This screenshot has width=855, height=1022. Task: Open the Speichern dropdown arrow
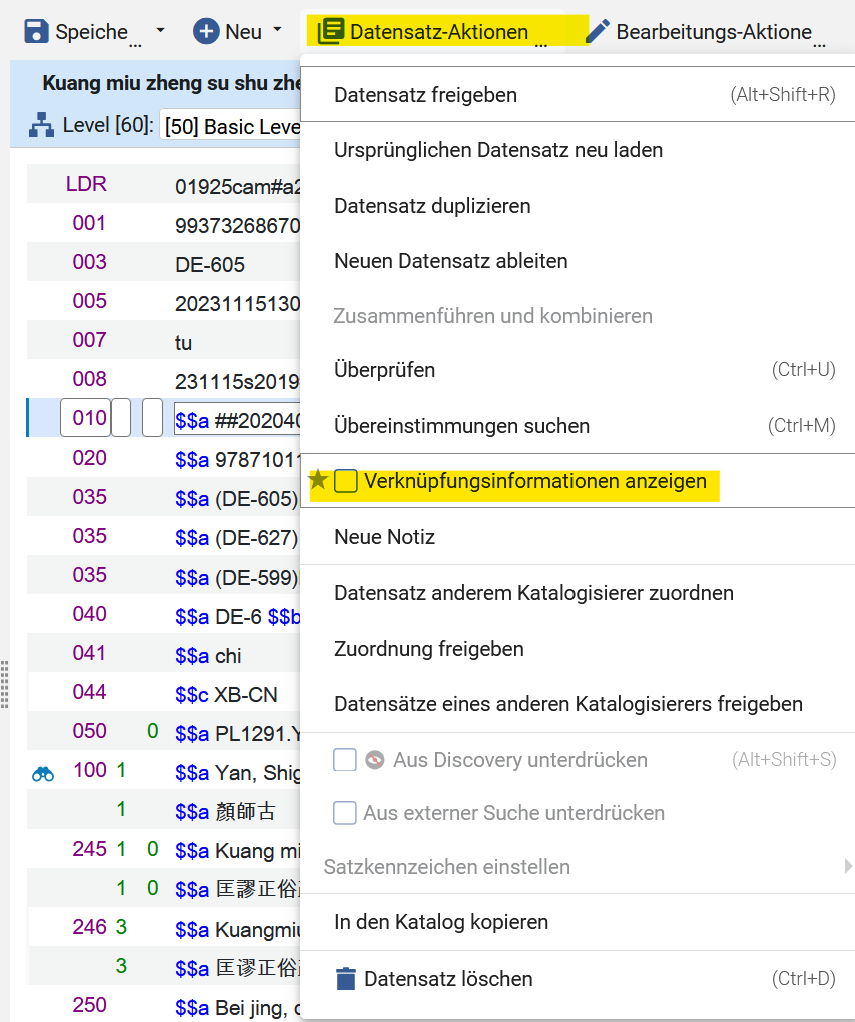160,31
